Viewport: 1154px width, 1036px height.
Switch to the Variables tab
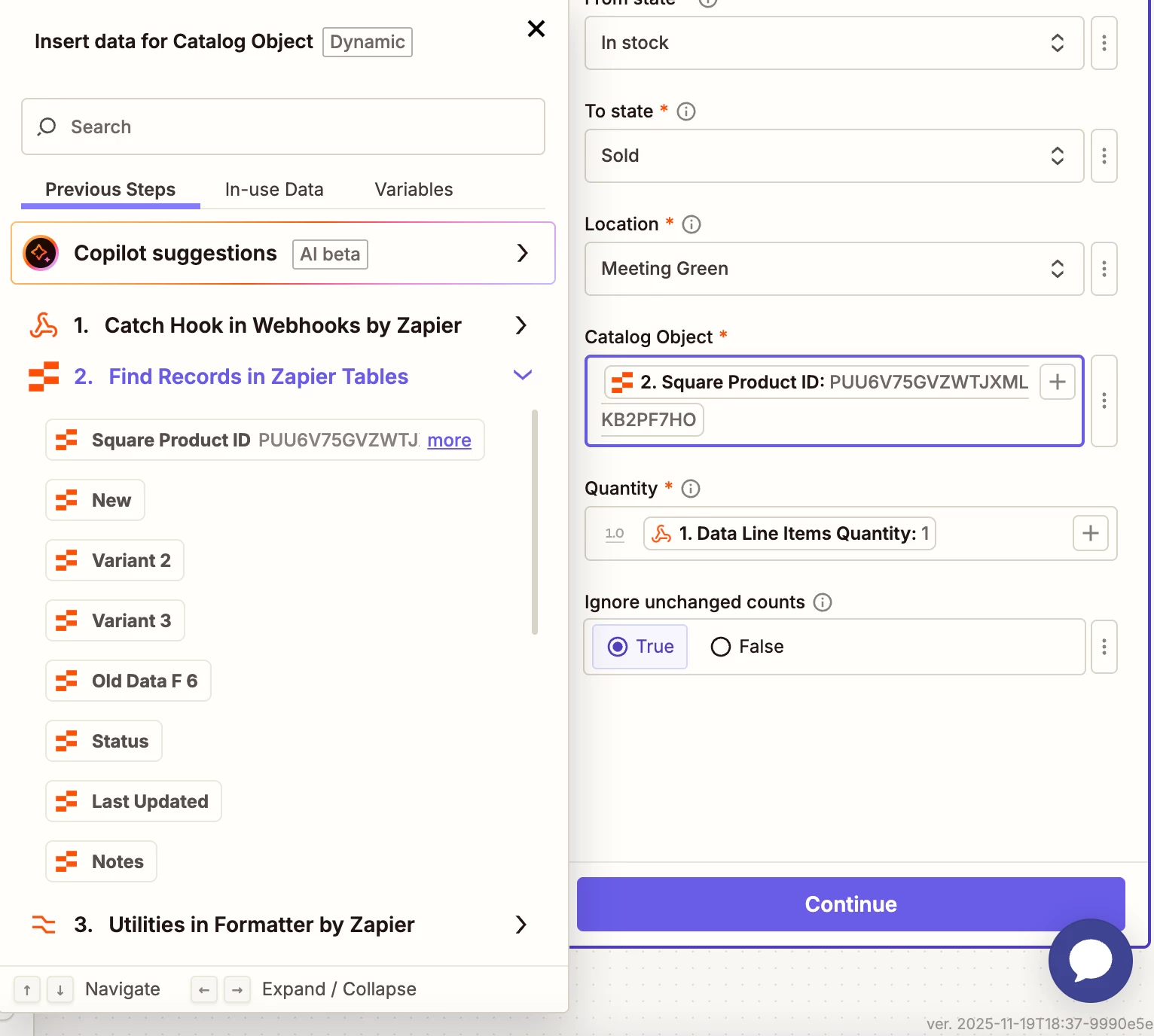click(414, 190)
